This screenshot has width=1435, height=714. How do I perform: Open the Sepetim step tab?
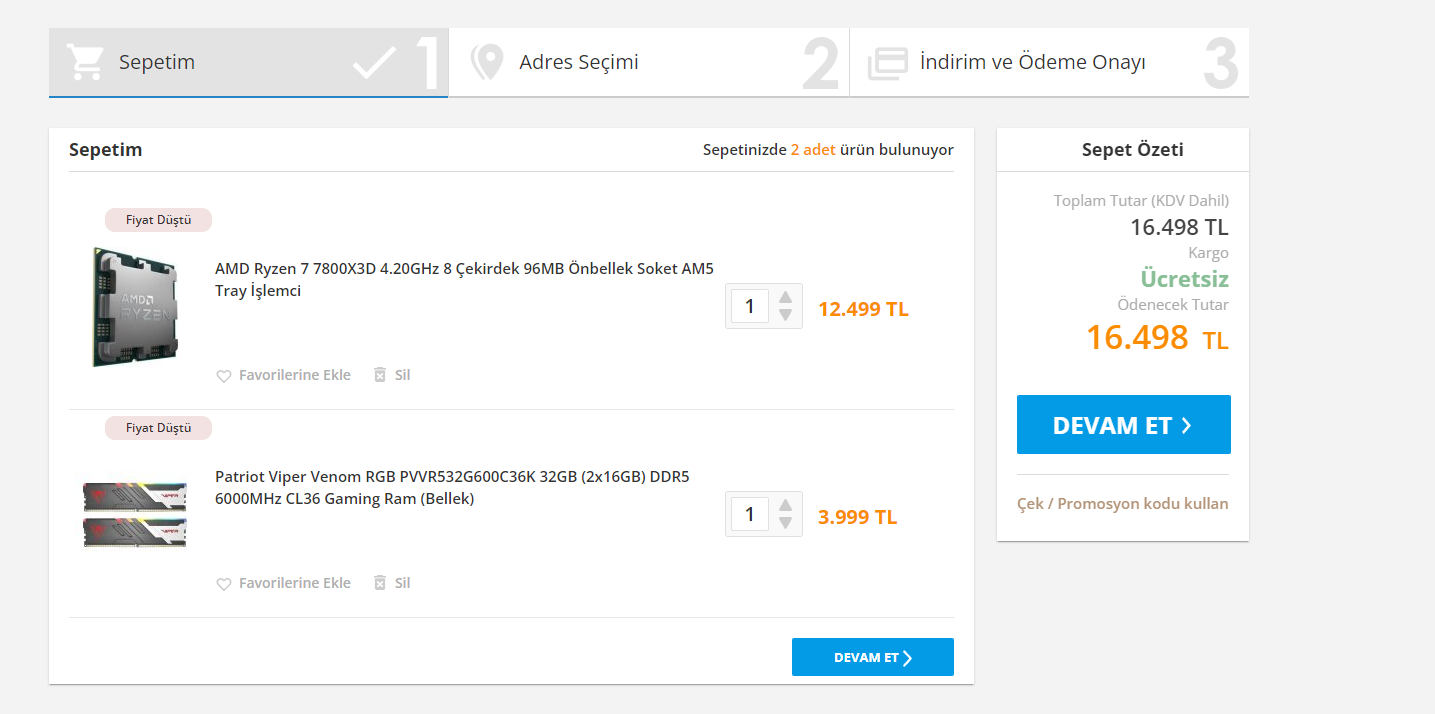[x=249, y=62]
